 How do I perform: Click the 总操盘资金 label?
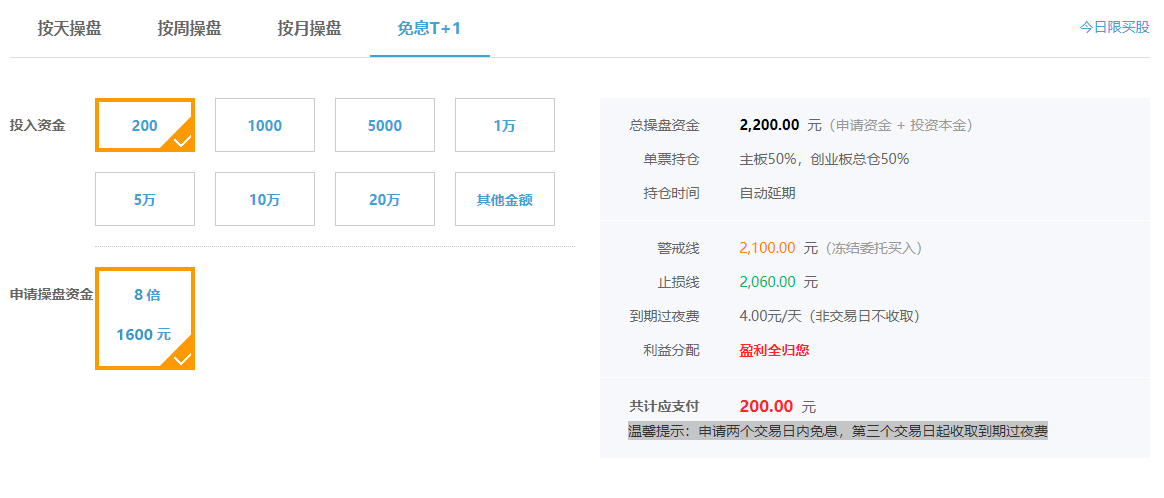click(664, 125)
